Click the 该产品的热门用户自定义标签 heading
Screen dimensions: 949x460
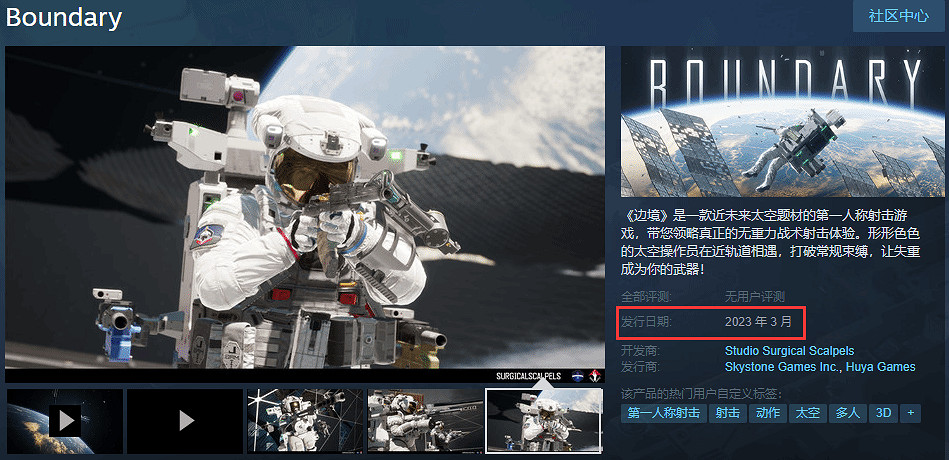[701, 394]
